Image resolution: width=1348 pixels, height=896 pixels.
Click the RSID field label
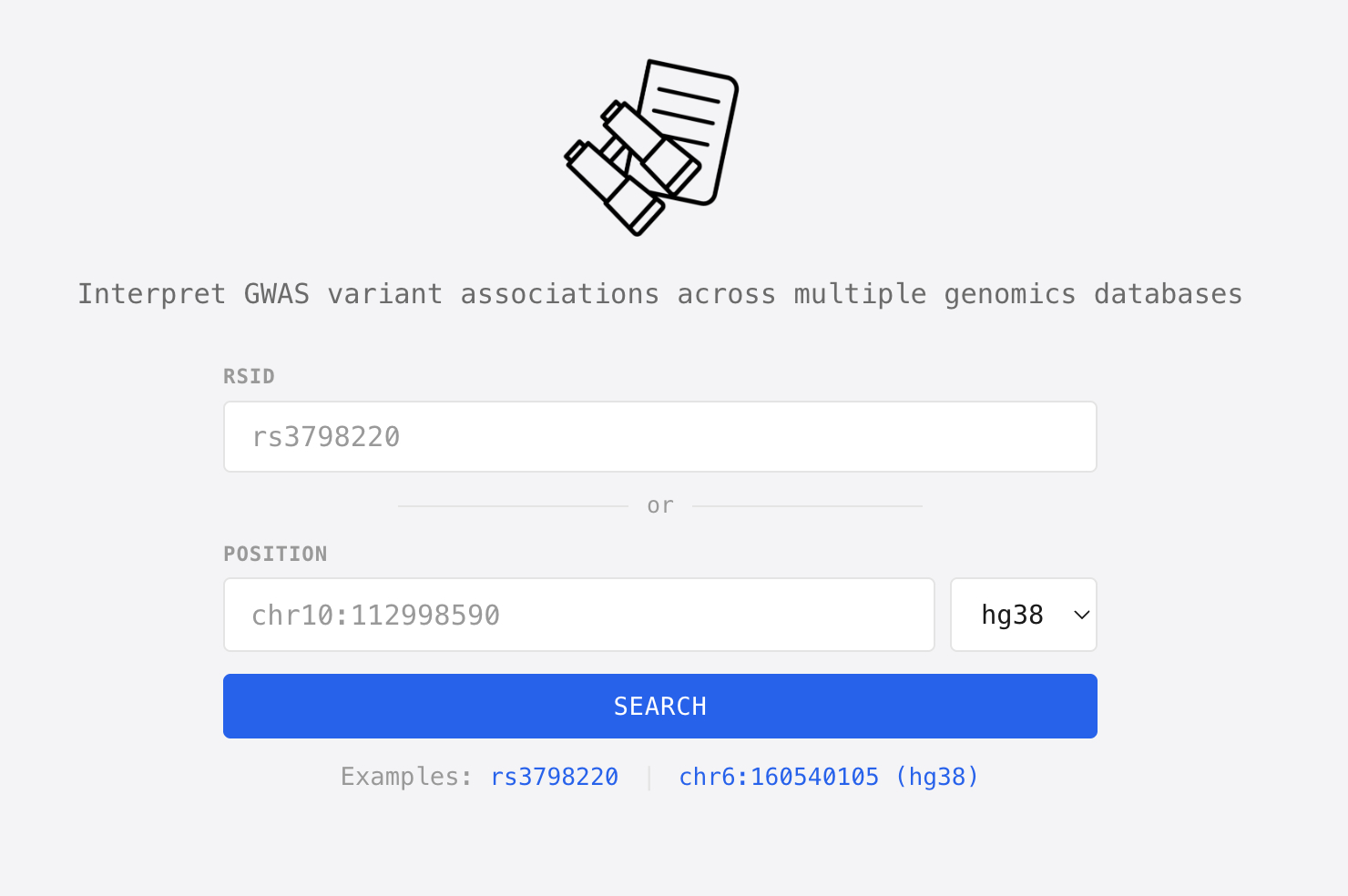coord(249,377)
